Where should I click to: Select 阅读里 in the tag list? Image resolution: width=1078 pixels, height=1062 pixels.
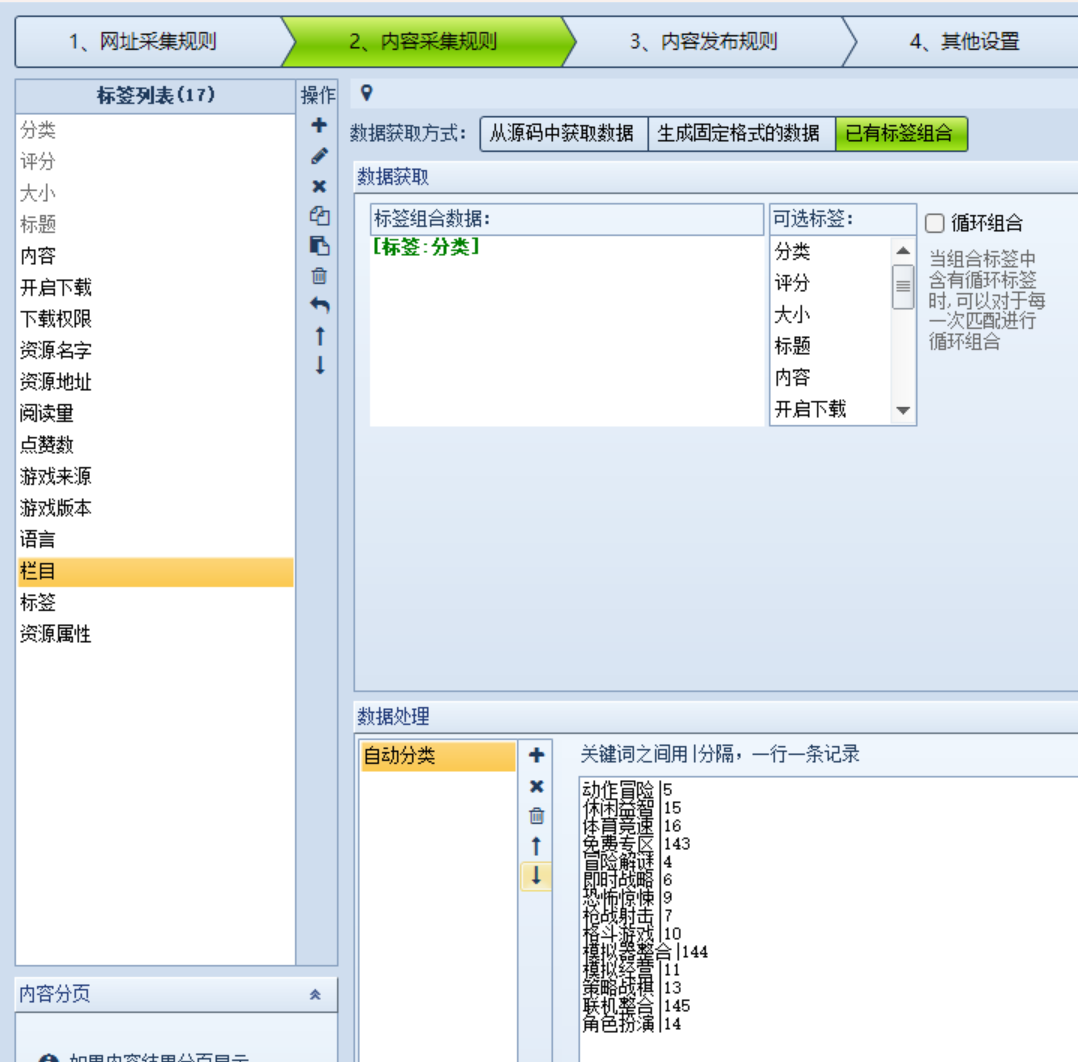pyautogui.click(x=155, y=414)
